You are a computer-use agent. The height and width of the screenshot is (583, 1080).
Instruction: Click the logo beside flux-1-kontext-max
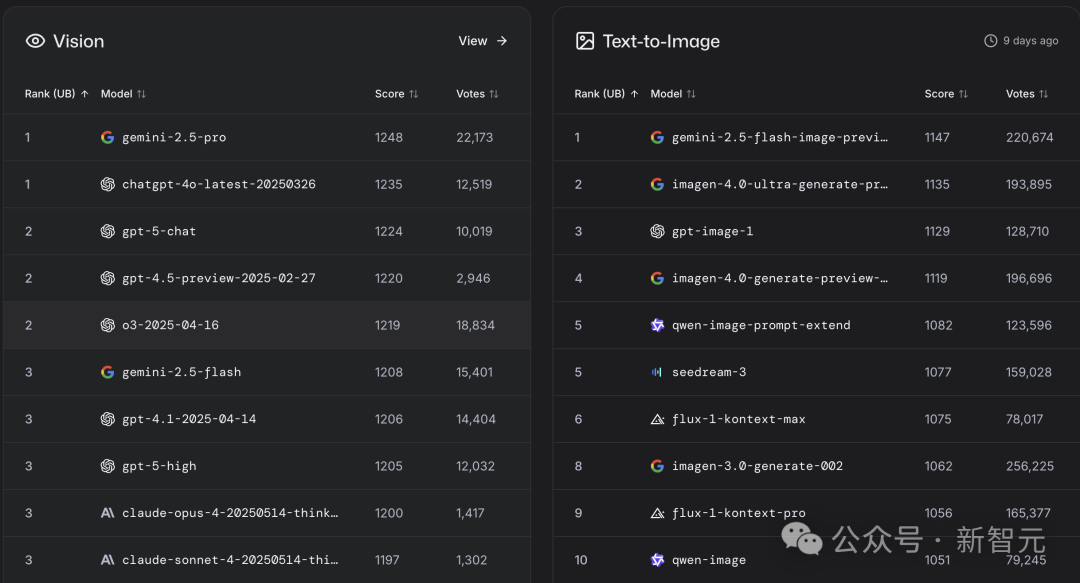click(x=657, y=419)
